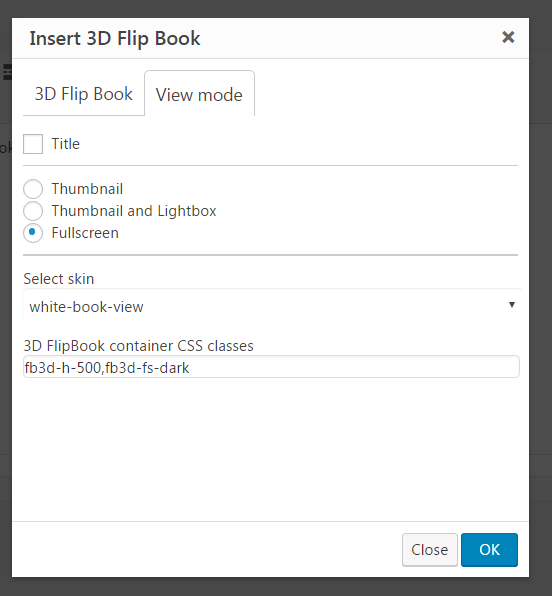Click the Select skin label
The image size is (552, 596).
59,279
